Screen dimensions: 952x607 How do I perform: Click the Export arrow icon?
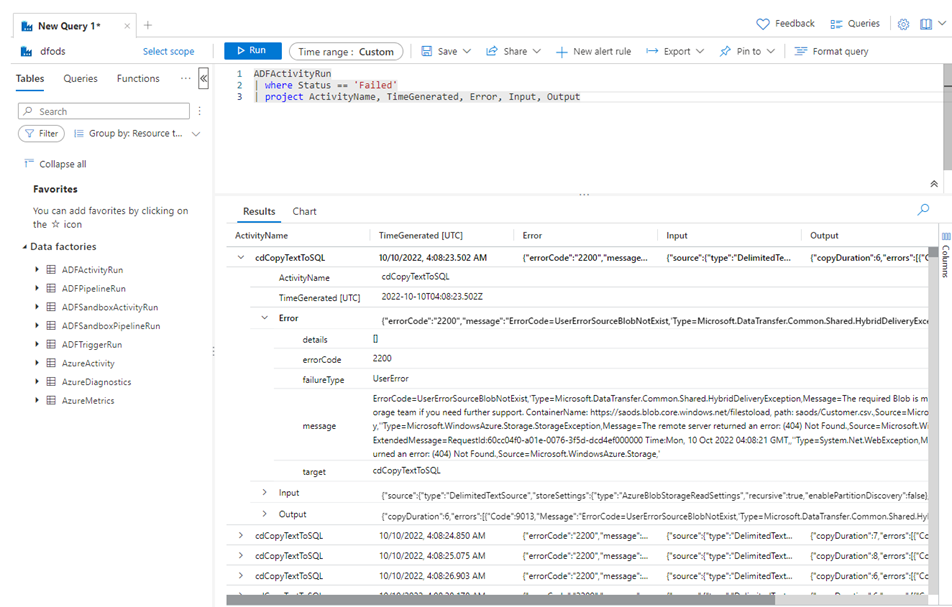[652, 51]
